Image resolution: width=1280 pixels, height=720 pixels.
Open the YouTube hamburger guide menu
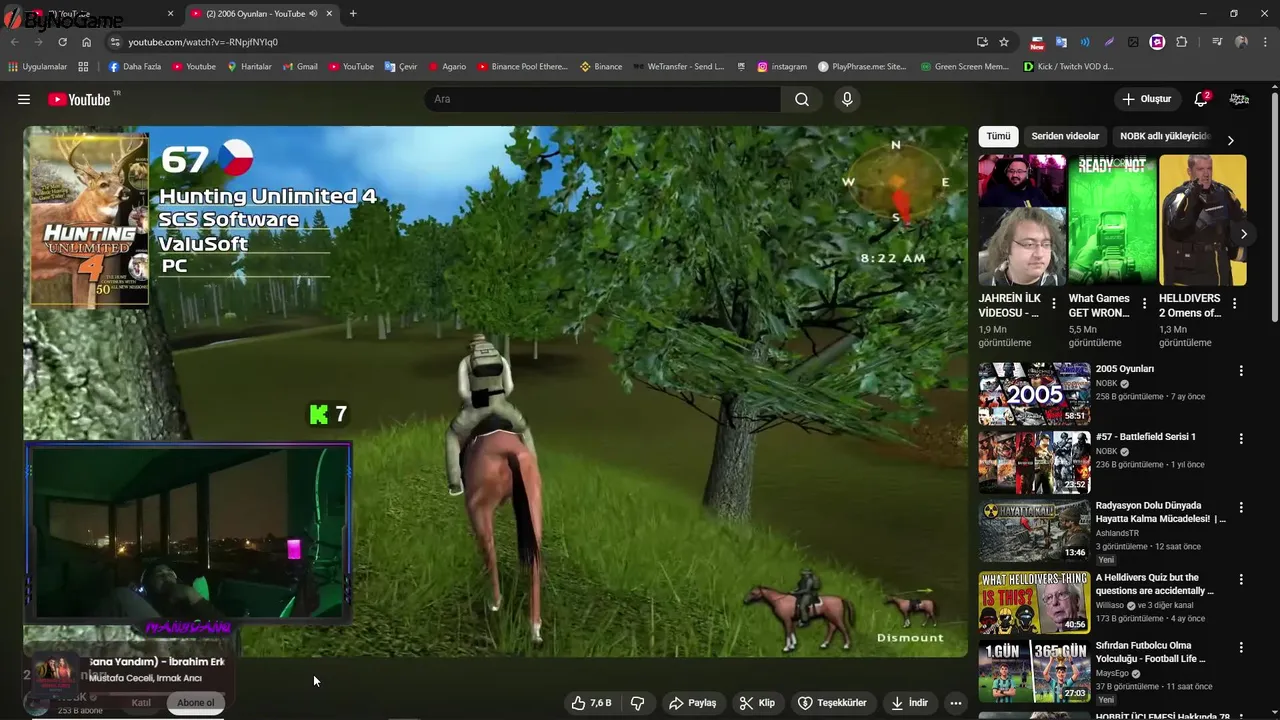tap(24, 99)
